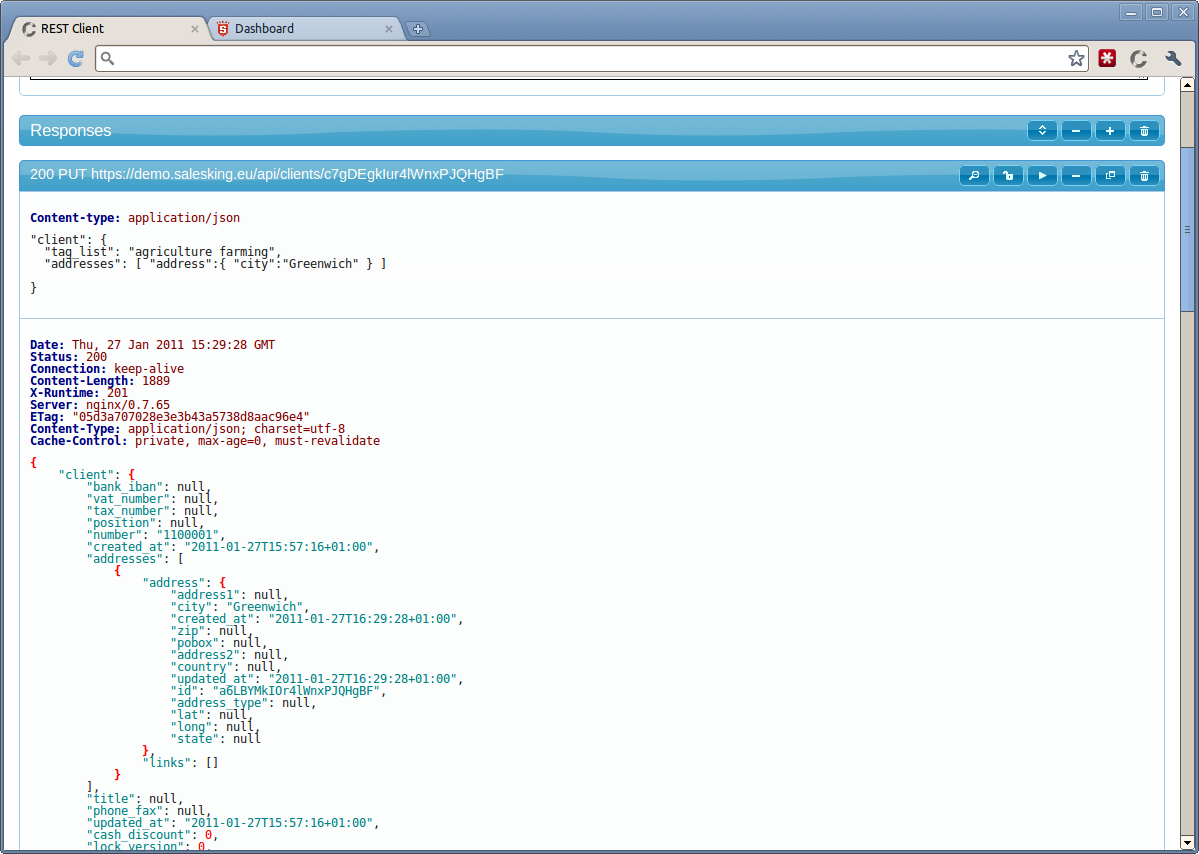Image resolution: width=1199 pixels, height=854 pixels.
Task: Bookmark this page with the star icon
Action: pos(1076,58)
